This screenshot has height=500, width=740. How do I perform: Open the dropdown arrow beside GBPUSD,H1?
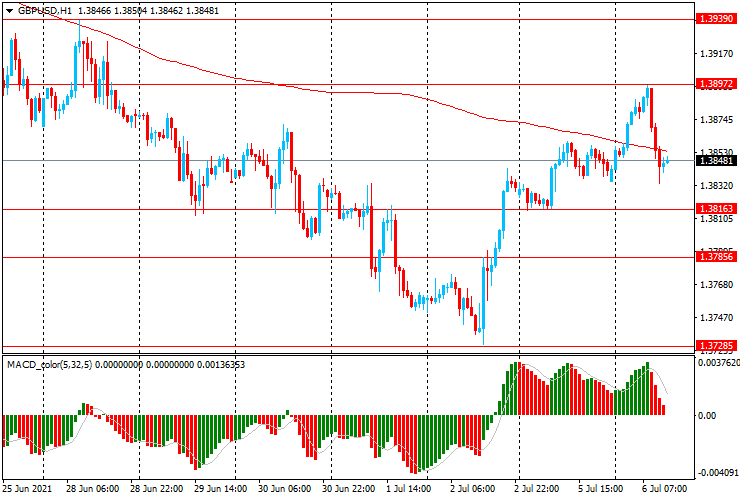coord(9,11)
